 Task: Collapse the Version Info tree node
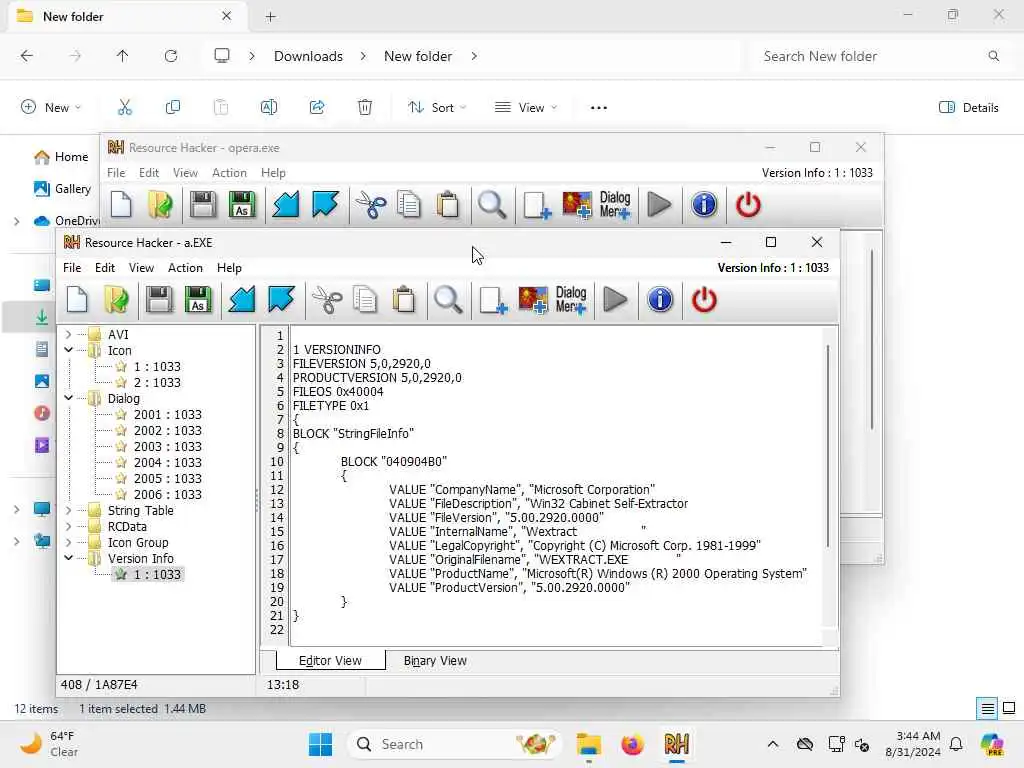[x=68, y=558]
